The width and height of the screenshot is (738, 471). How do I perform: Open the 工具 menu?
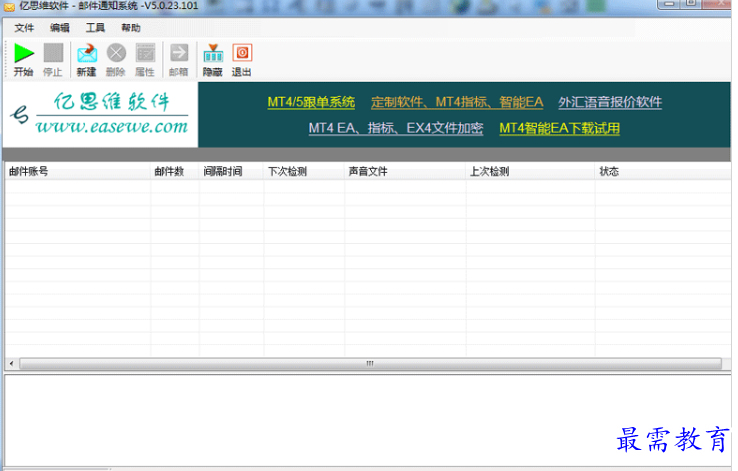tap(95, 28)
